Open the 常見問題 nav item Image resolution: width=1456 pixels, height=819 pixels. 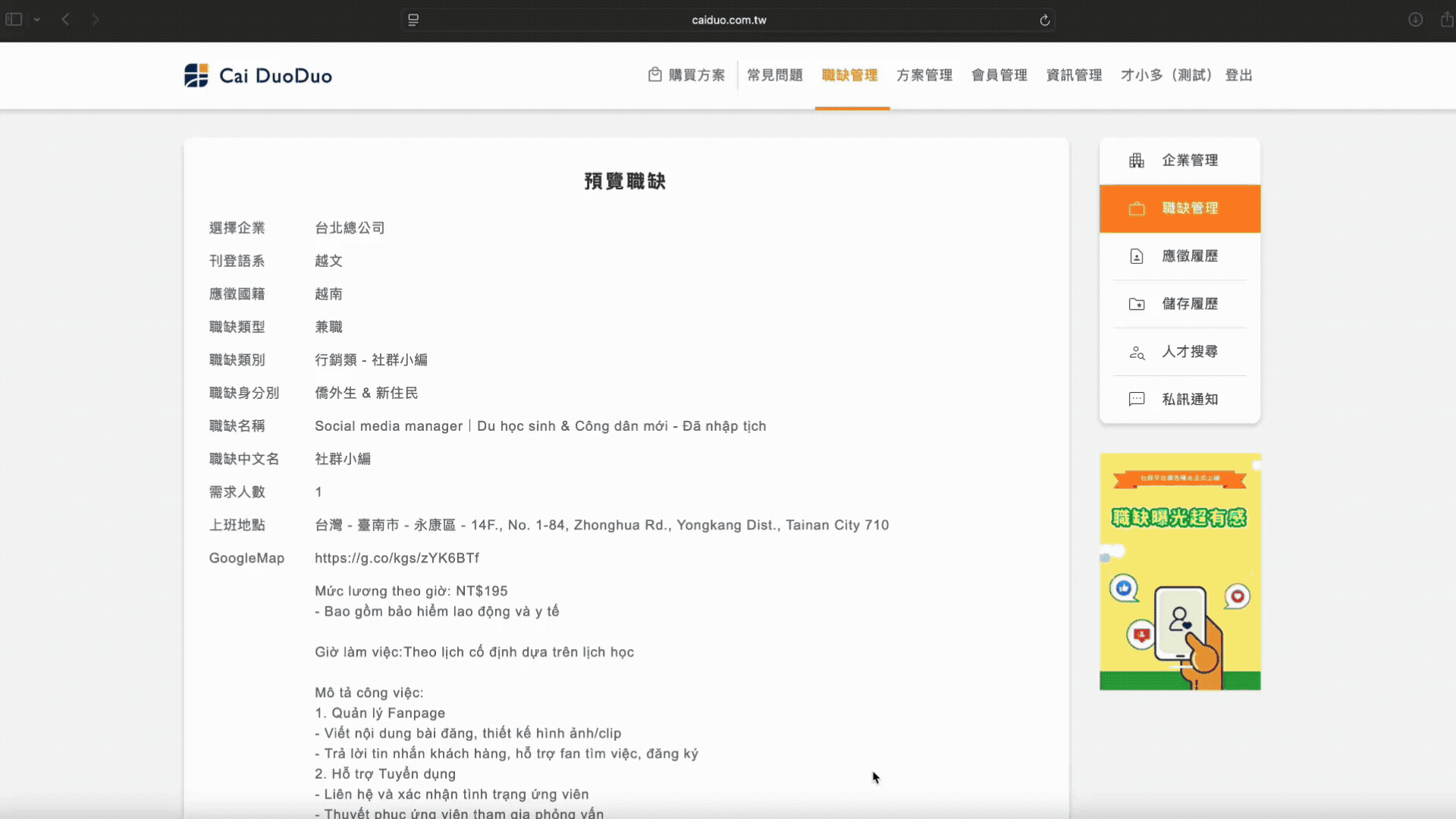coord(774,75)
